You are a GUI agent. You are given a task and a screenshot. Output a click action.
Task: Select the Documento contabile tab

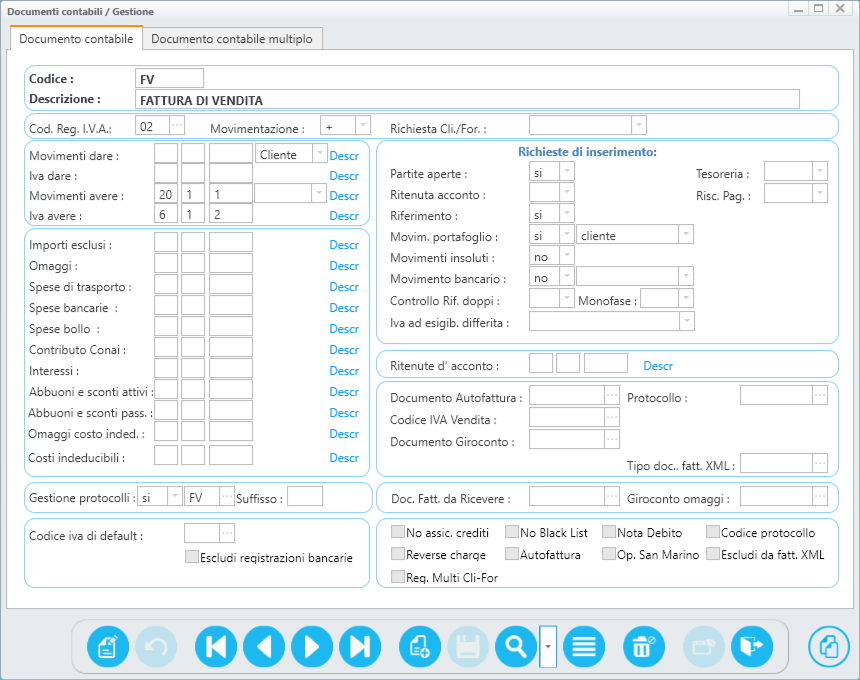tap(76, 39)
